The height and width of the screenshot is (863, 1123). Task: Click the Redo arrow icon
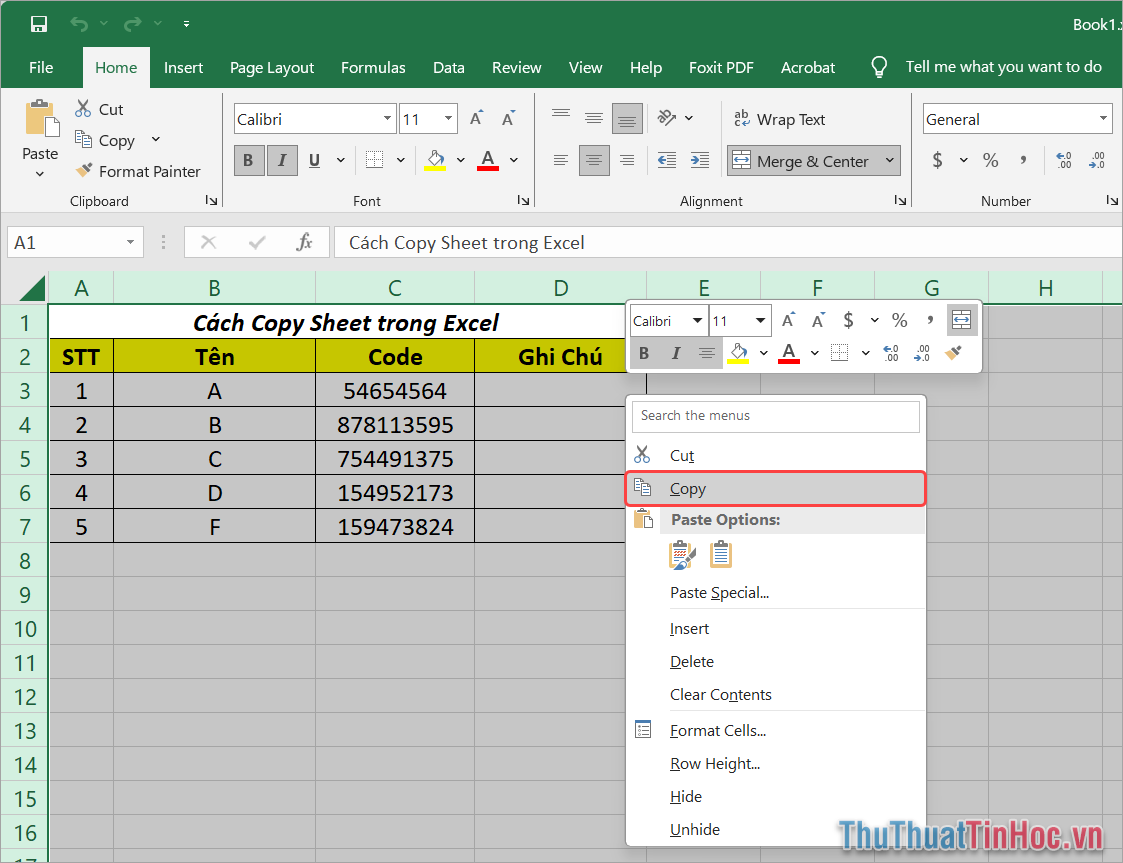[x=132, y=24]
